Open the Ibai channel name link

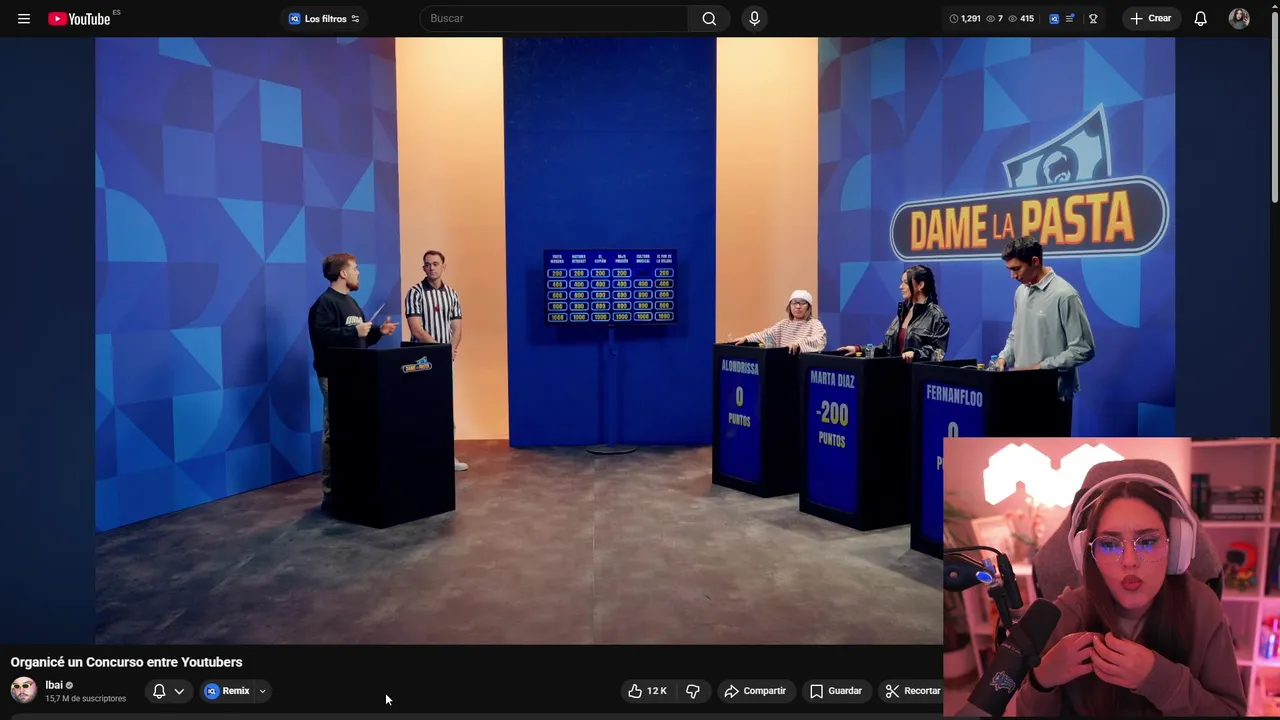coord(54,685)
